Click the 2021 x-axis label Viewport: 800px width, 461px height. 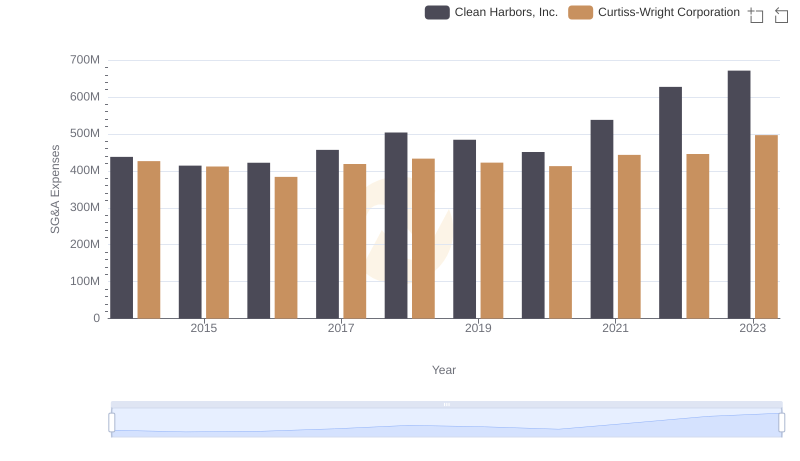pos(615,328)
